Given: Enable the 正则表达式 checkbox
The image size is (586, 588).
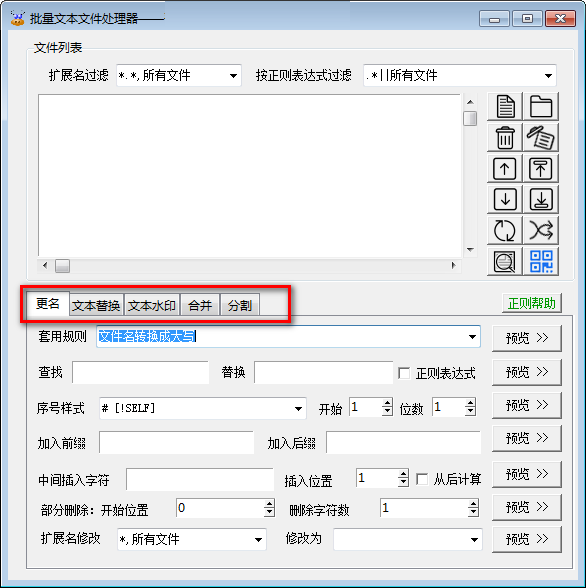Looking at the screenshot, I should point(404,373).
